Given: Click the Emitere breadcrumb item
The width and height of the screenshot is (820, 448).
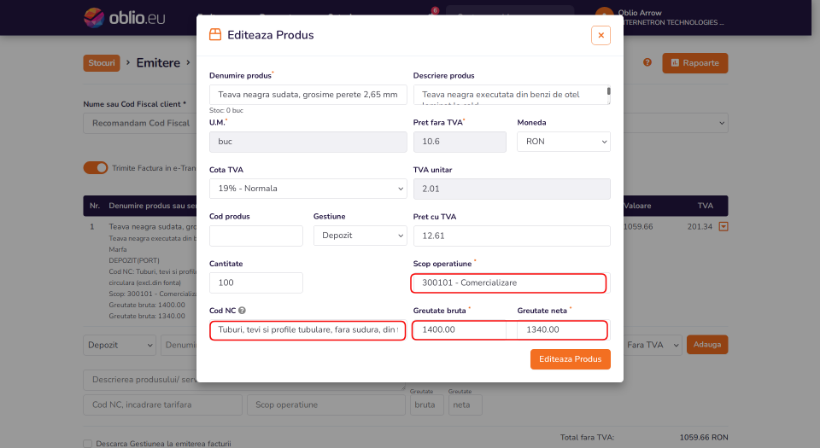Looking at the screenshot, I should pos(158,63).
